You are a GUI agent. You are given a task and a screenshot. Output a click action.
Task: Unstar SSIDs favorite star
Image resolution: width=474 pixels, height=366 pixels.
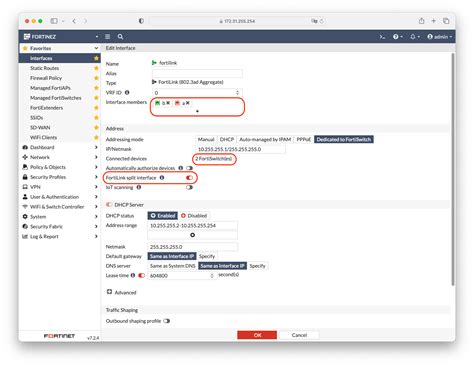(x=96, y=118)
